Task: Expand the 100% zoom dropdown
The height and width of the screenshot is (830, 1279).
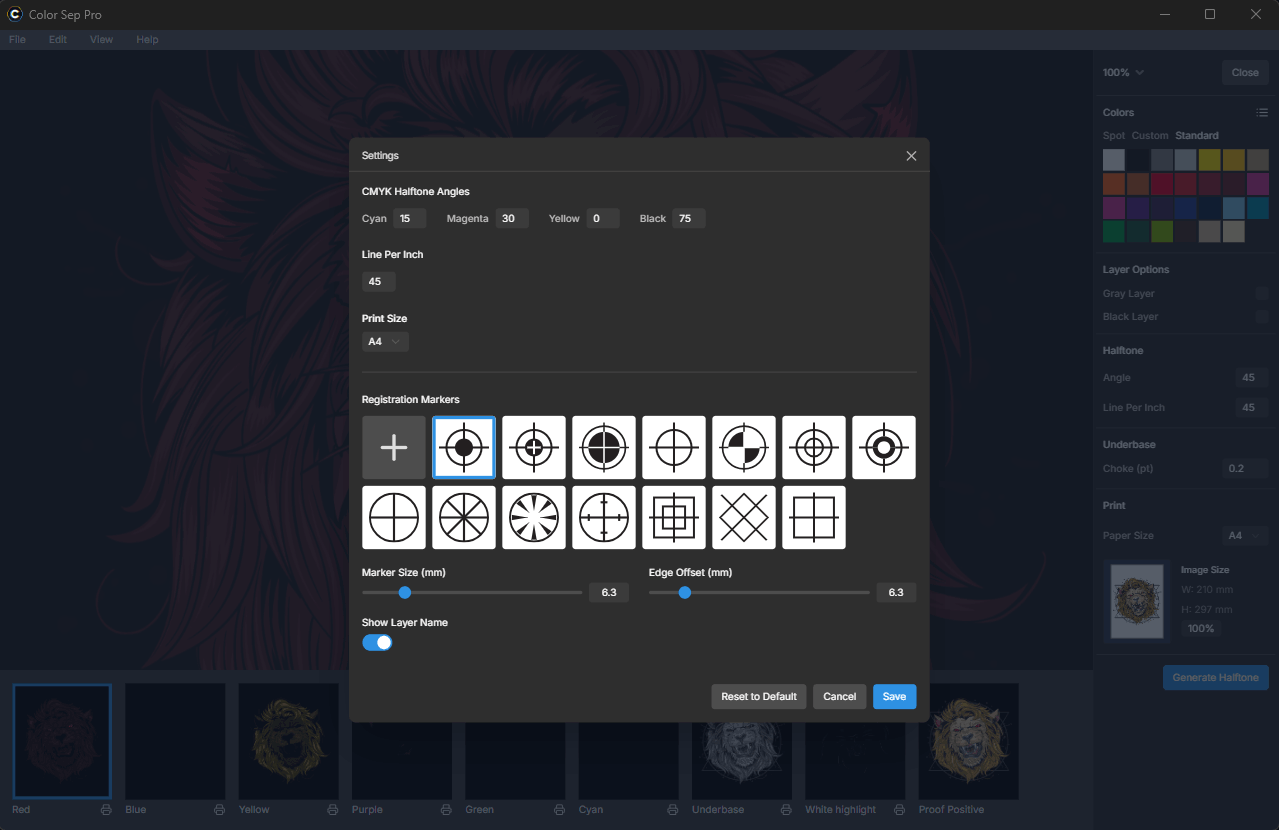Action: [x=1123, y=73]
